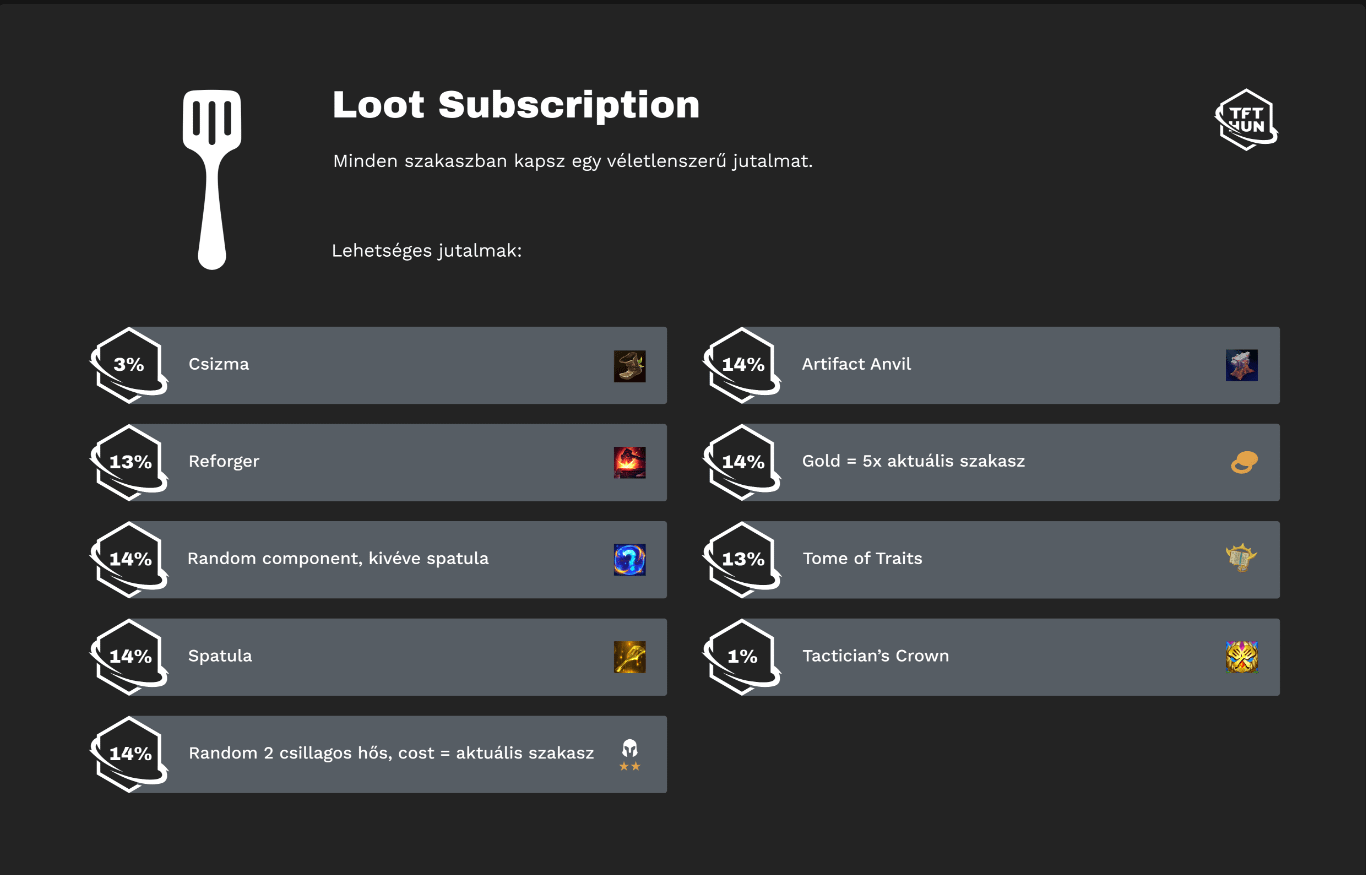
Task: Click the Reforger item icon
Action: [630, 463]
